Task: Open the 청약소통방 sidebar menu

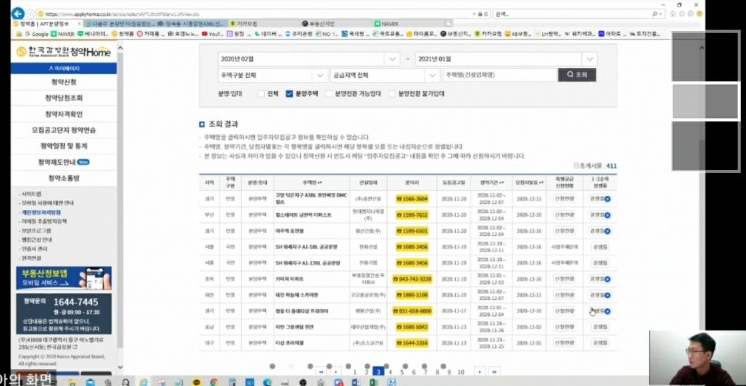Action: tap(64, 178)
